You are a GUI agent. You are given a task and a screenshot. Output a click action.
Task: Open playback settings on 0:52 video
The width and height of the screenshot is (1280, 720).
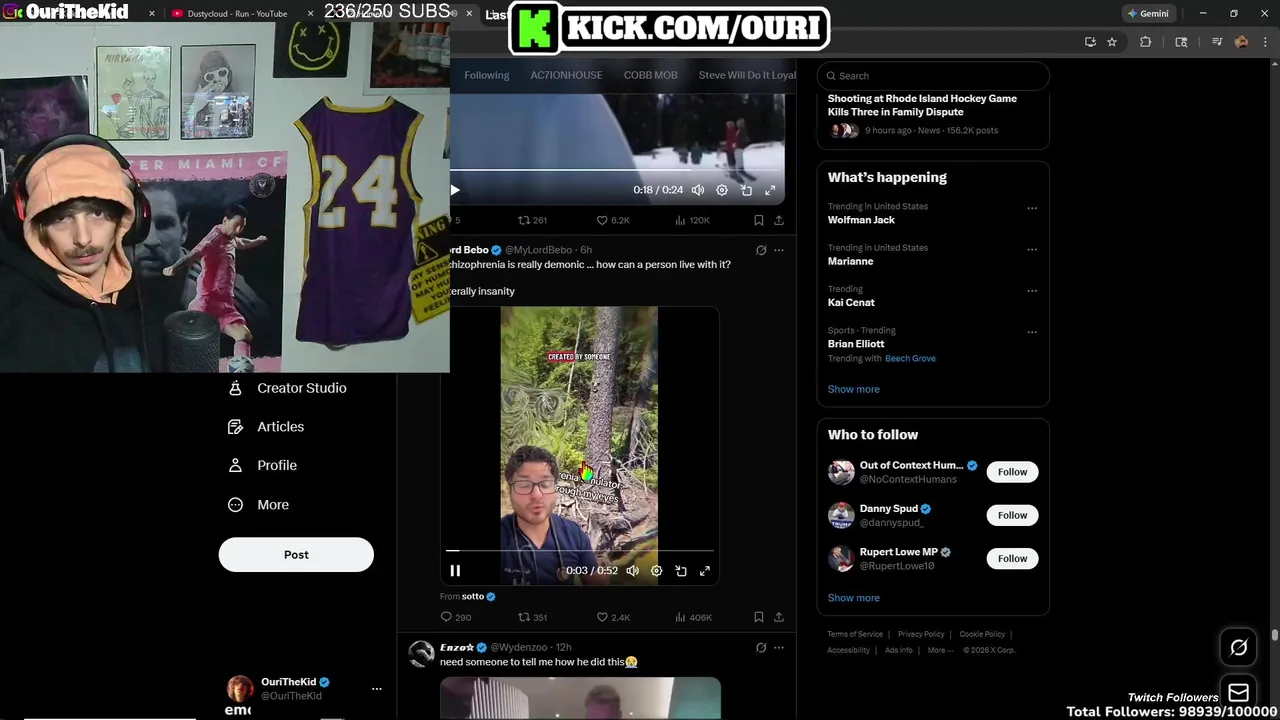(x=656, y=571)
